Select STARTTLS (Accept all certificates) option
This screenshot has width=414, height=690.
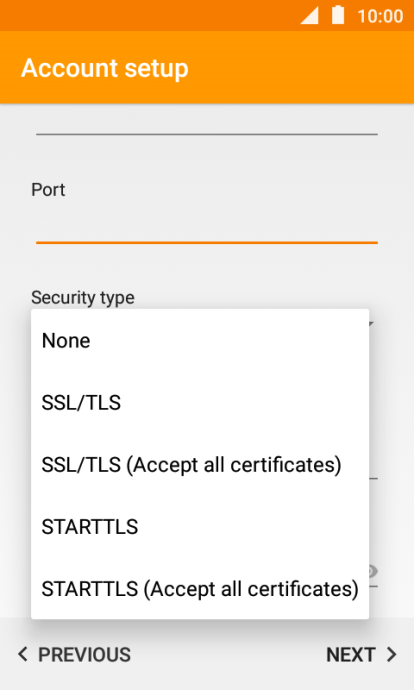coord(200,589)
